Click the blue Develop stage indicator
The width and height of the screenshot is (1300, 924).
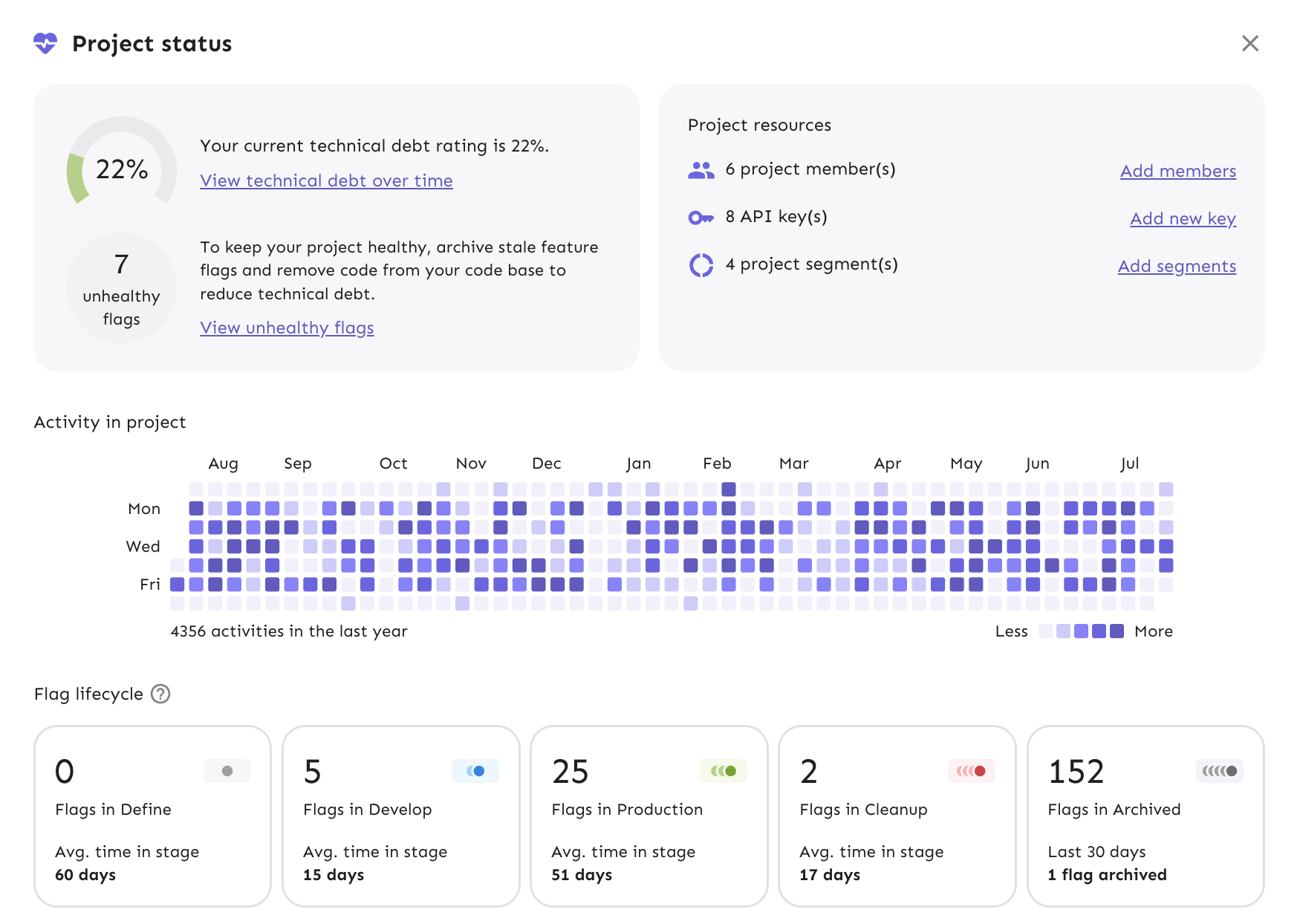pyautogui.click(x=475, y=771)
